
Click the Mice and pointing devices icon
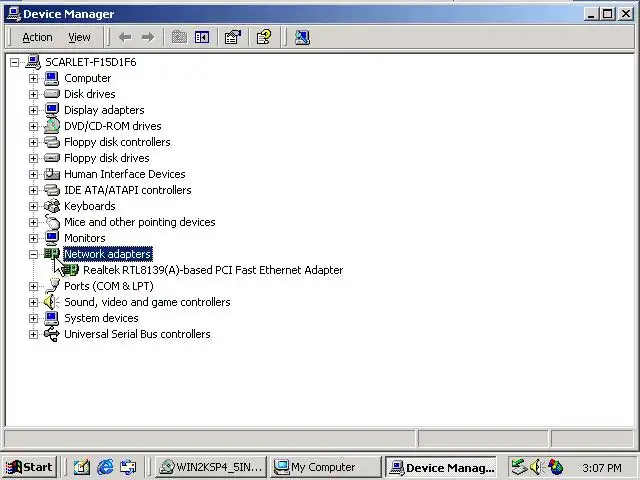tap(52, 222)
